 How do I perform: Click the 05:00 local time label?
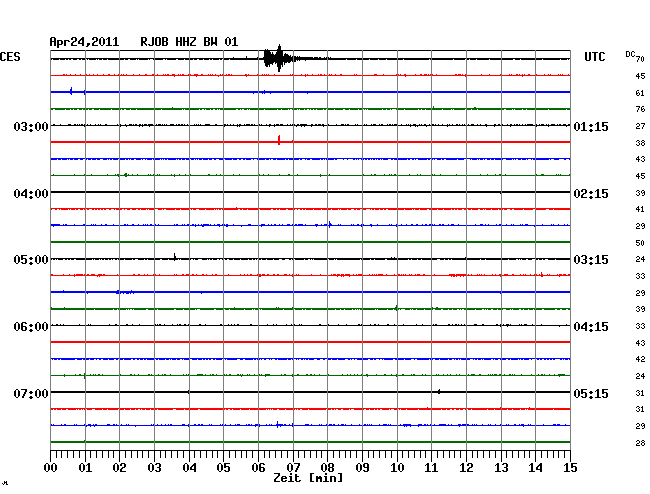[31, 260]
